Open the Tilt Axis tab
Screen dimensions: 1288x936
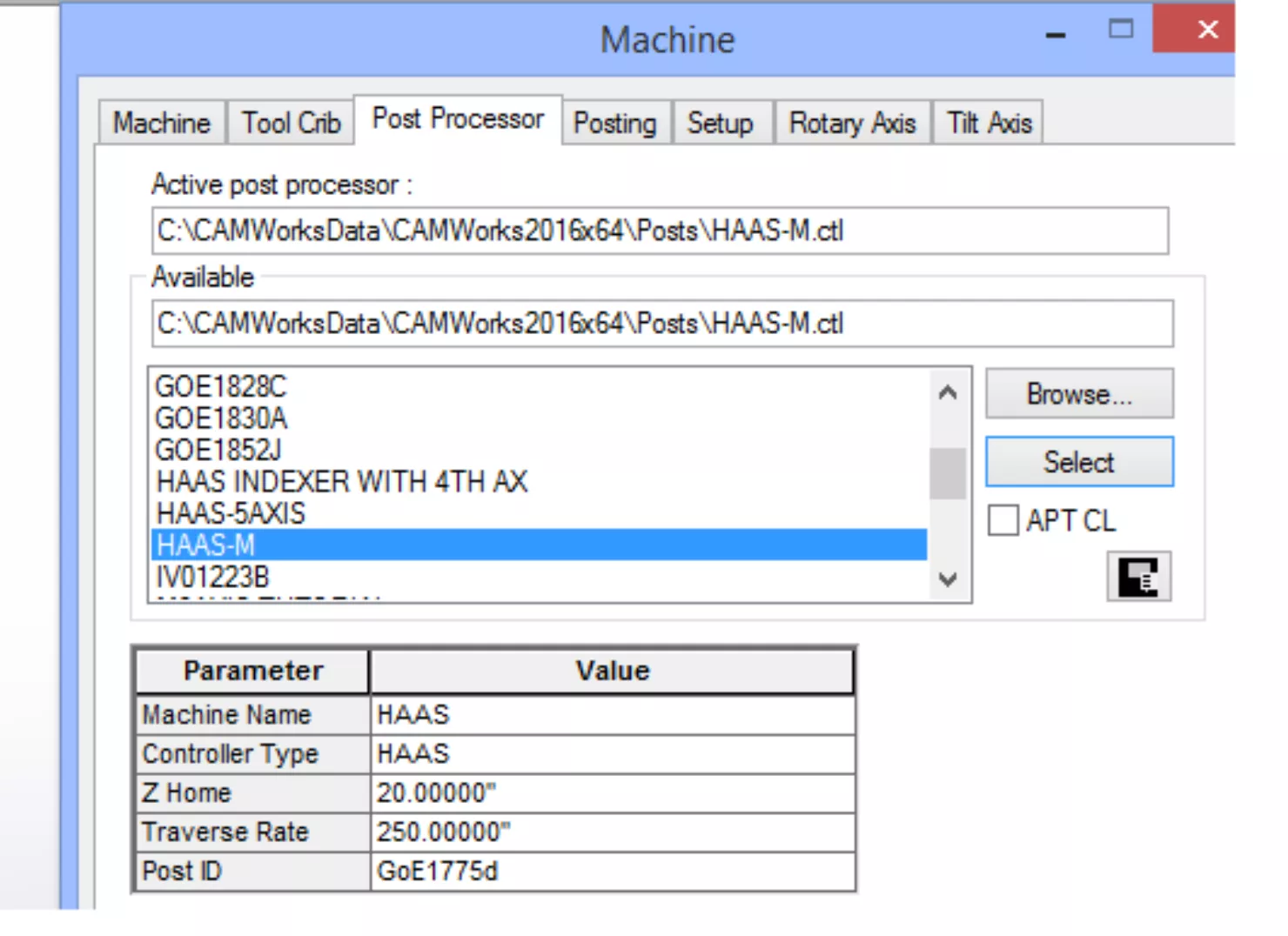click(989, 123)
